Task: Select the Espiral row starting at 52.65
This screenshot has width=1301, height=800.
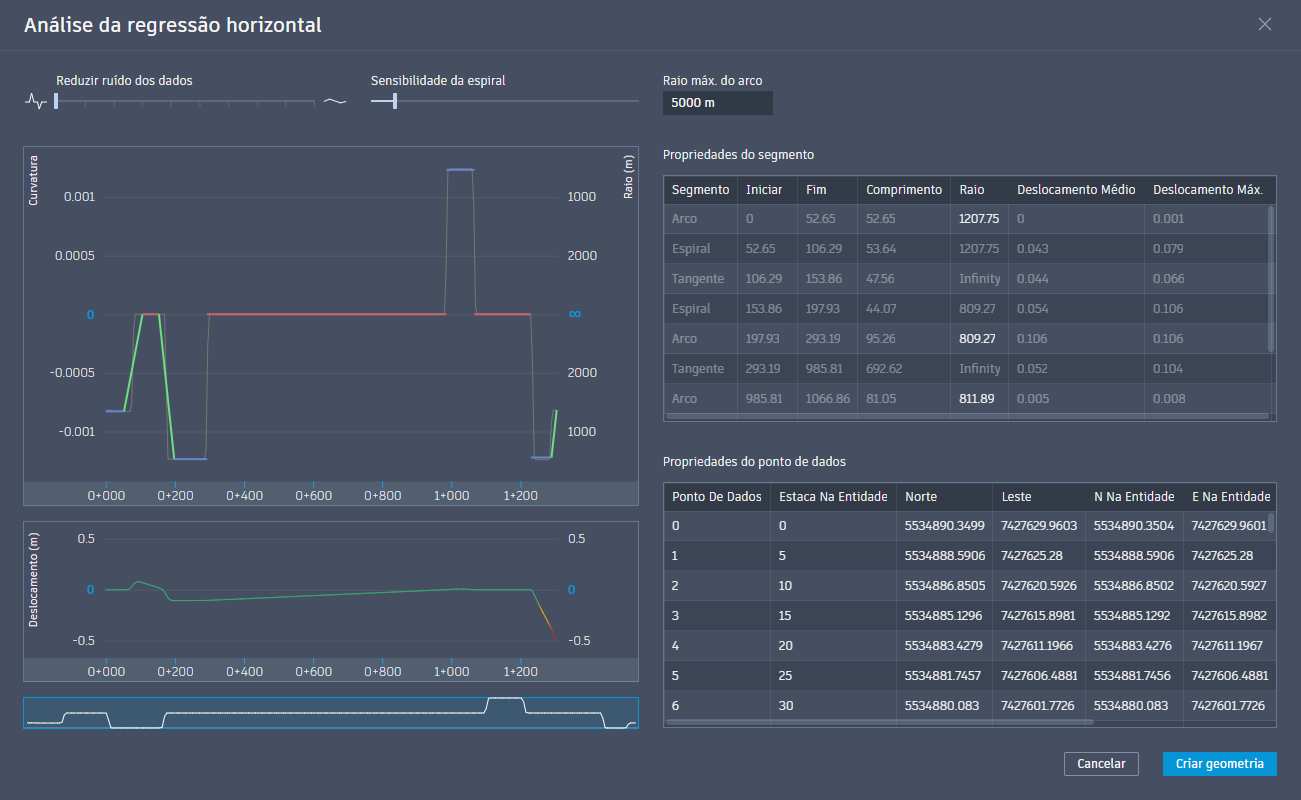Action: click(966, 249)
